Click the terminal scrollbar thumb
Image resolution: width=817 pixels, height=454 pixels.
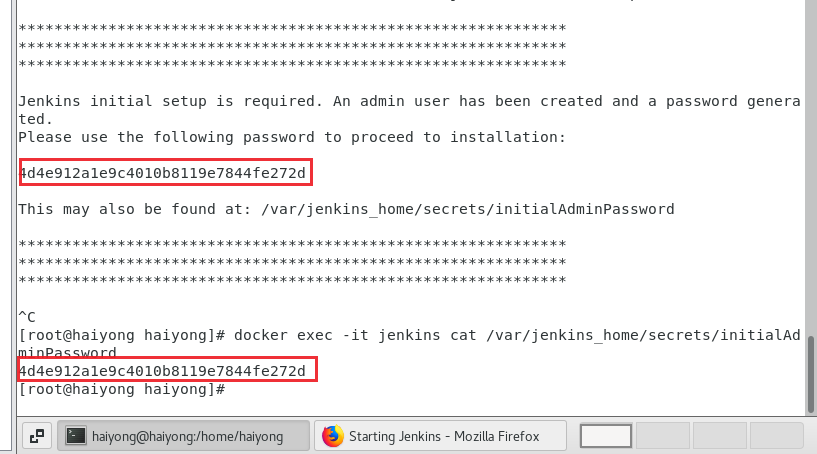pos(811,374)
